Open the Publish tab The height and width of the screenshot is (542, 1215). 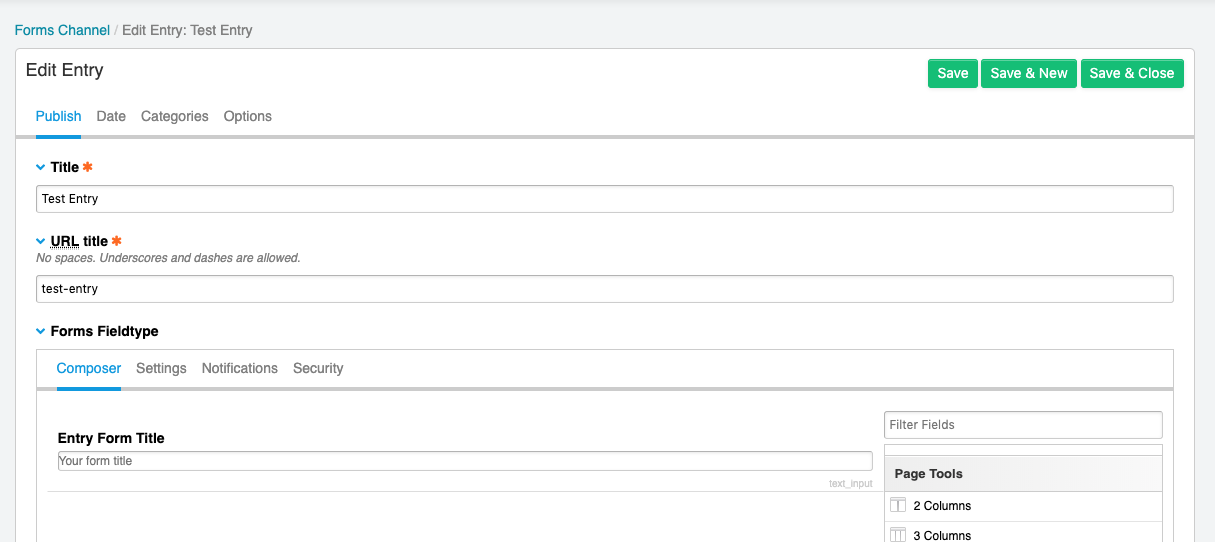(x=58, y=116)
